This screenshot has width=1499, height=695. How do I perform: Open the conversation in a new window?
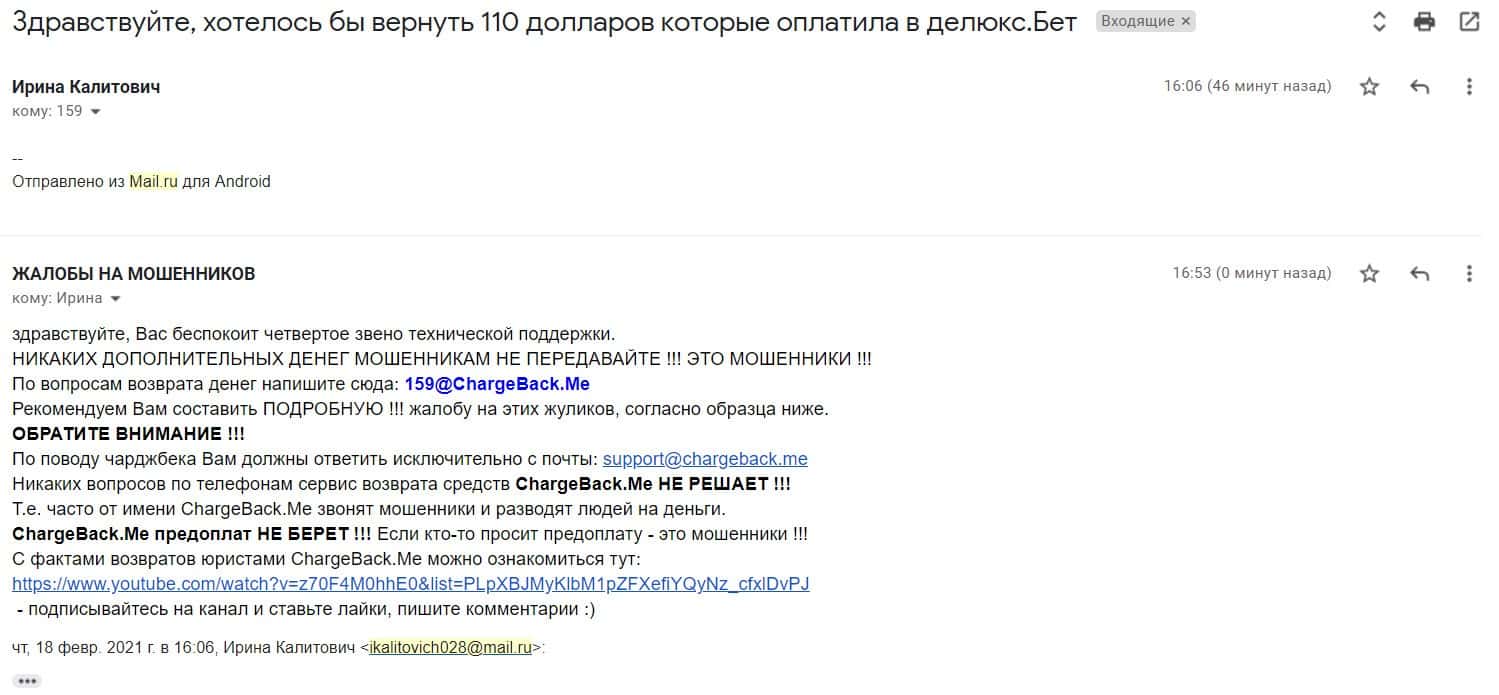(x=1469, y=22)
